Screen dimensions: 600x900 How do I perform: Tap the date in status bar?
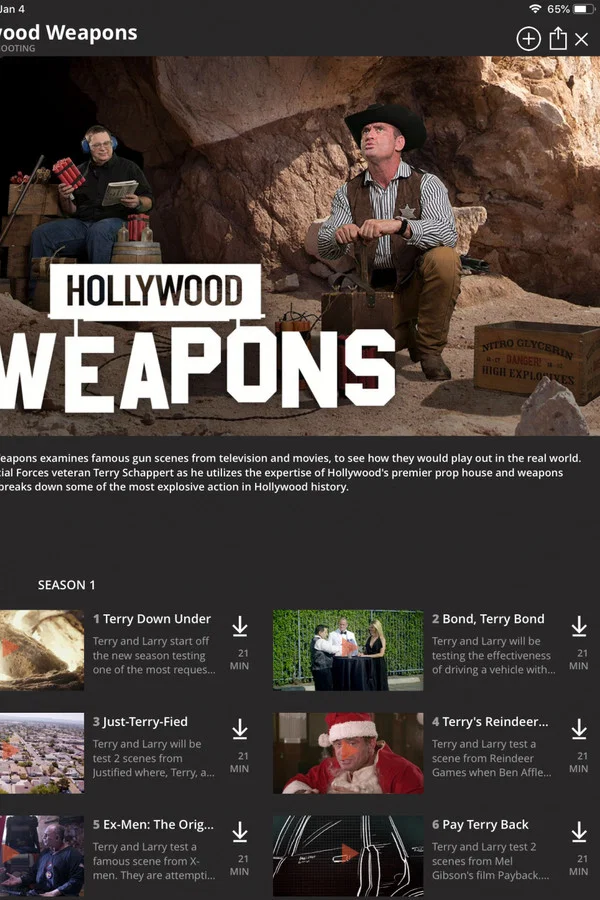click(x=12, y=9)
